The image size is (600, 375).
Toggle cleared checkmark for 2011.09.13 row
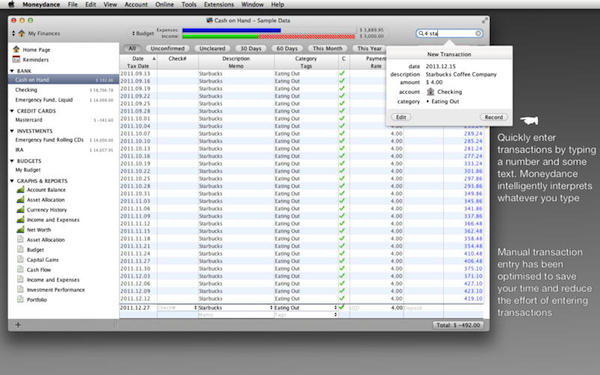pos(342,73)
